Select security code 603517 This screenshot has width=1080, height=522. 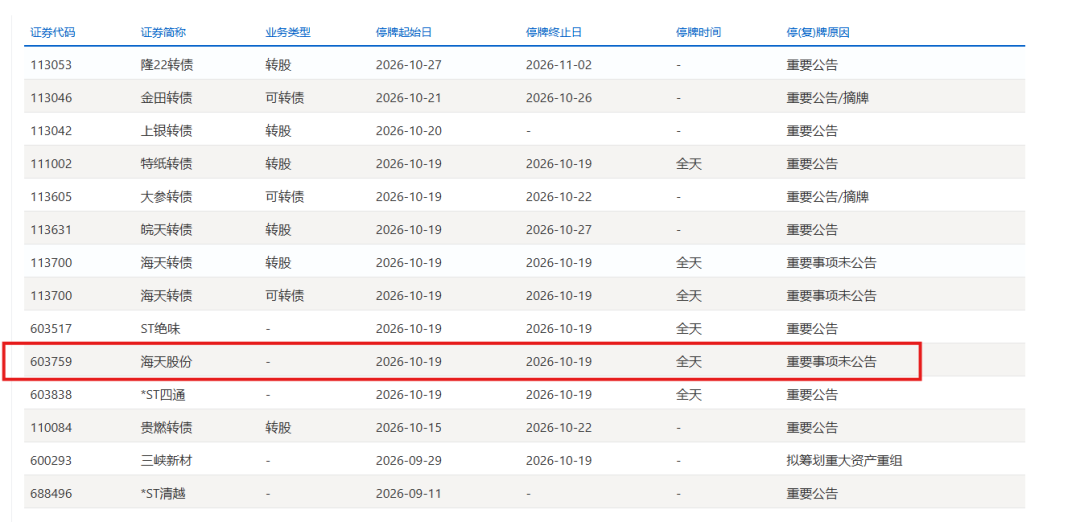(51, 329)
